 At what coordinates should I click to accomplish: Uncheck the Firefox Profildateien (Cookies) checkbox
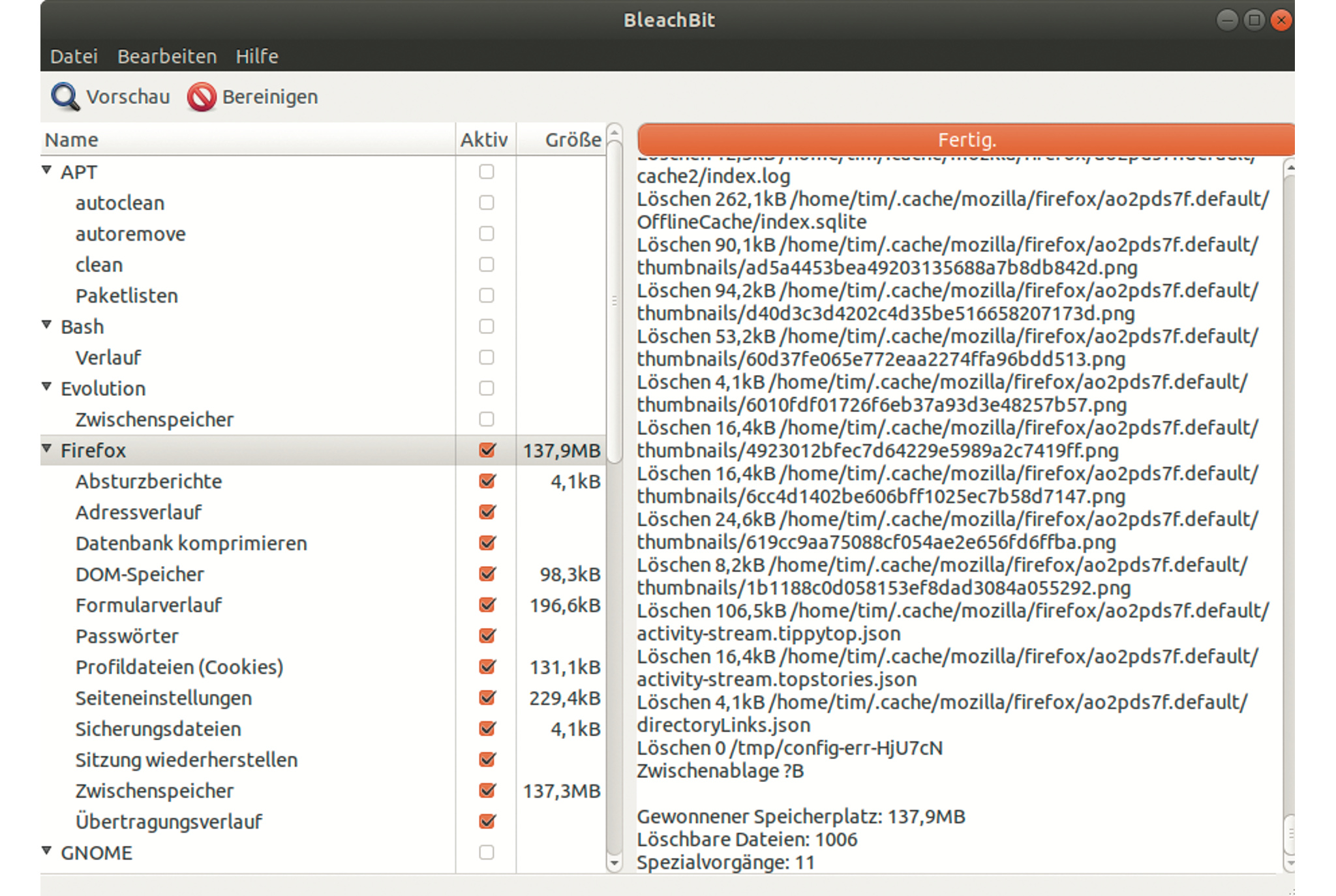pos(487,666)
